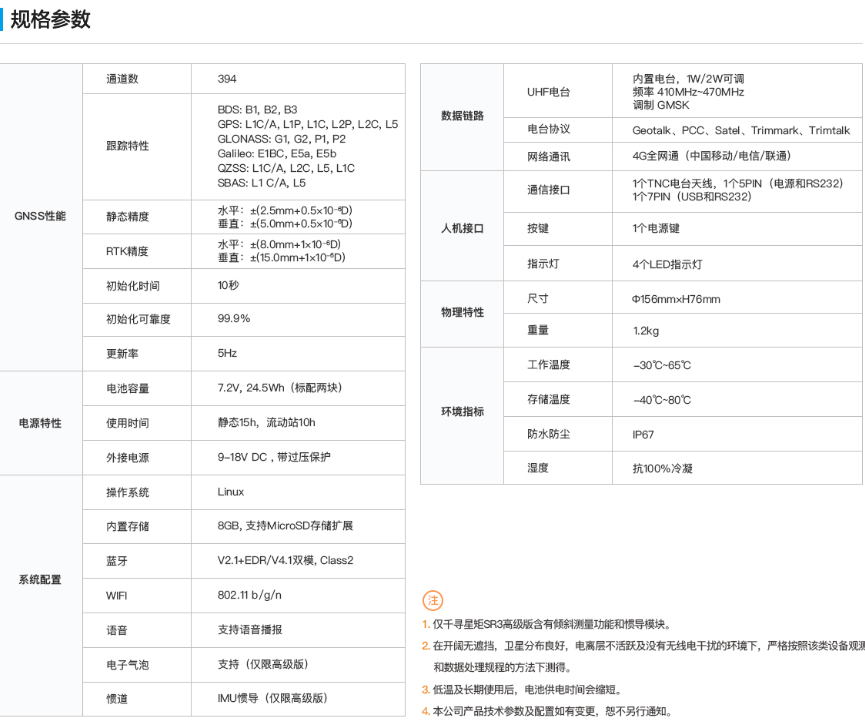Screen dimensions: 865x720
Task: Click the "更新率" row label
Action: pyautogui.click(x=122, y=354)
